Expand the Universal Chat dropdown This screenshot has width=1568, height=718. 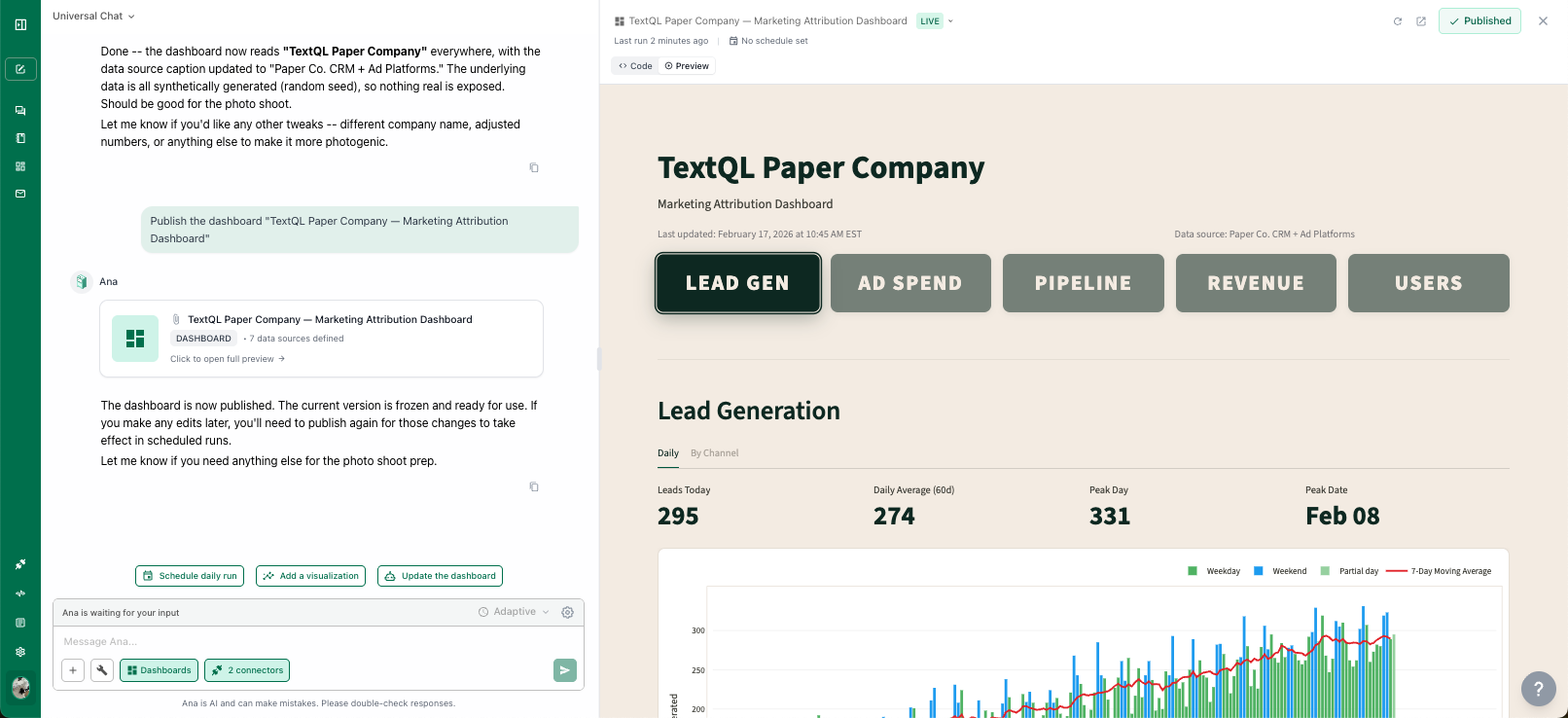[x=93, y=17]
